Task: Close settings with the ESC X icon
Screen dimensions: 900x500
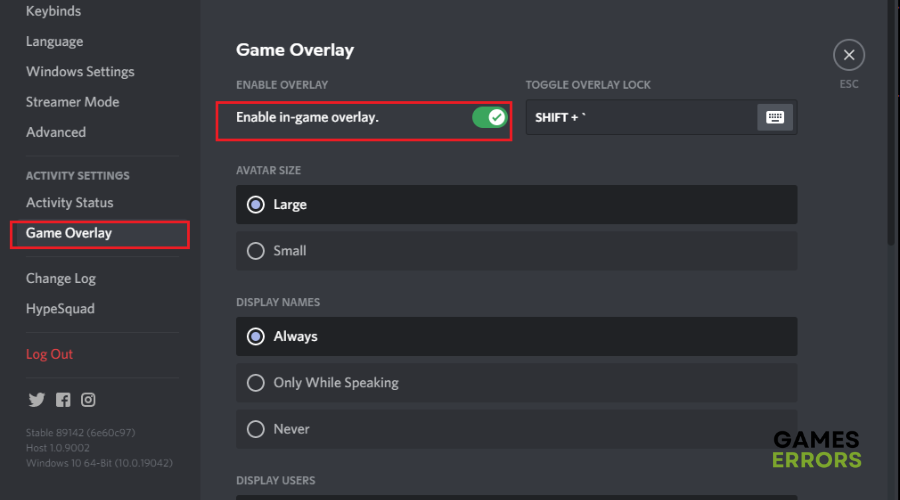Action: [x=849, y=55]
